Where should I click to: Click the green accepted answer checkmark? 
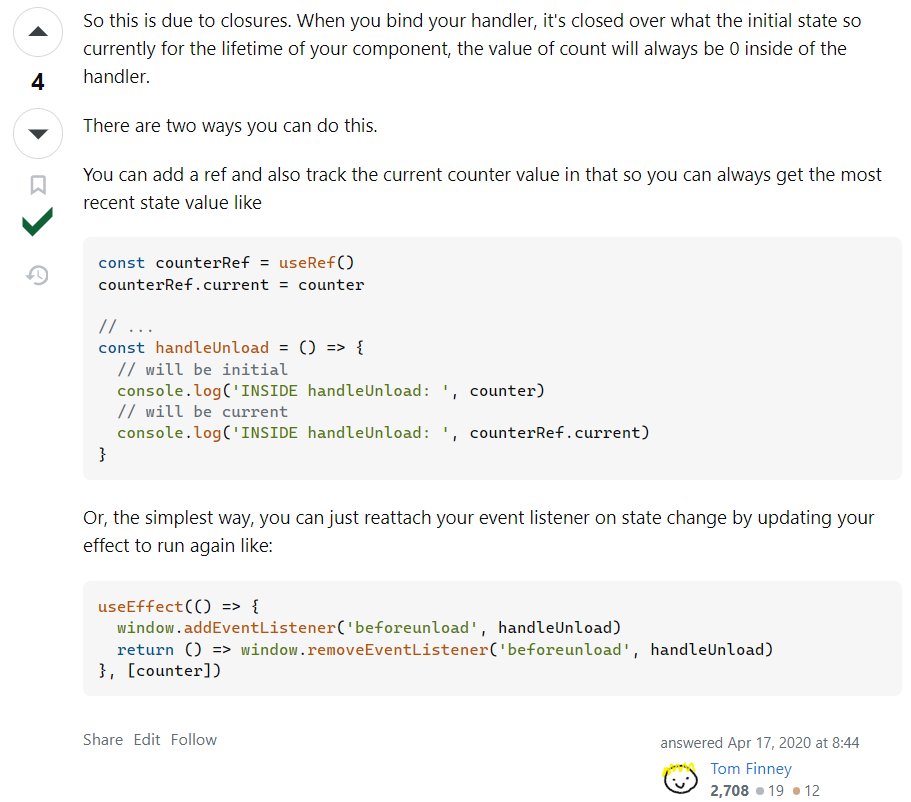coord(37,221)
